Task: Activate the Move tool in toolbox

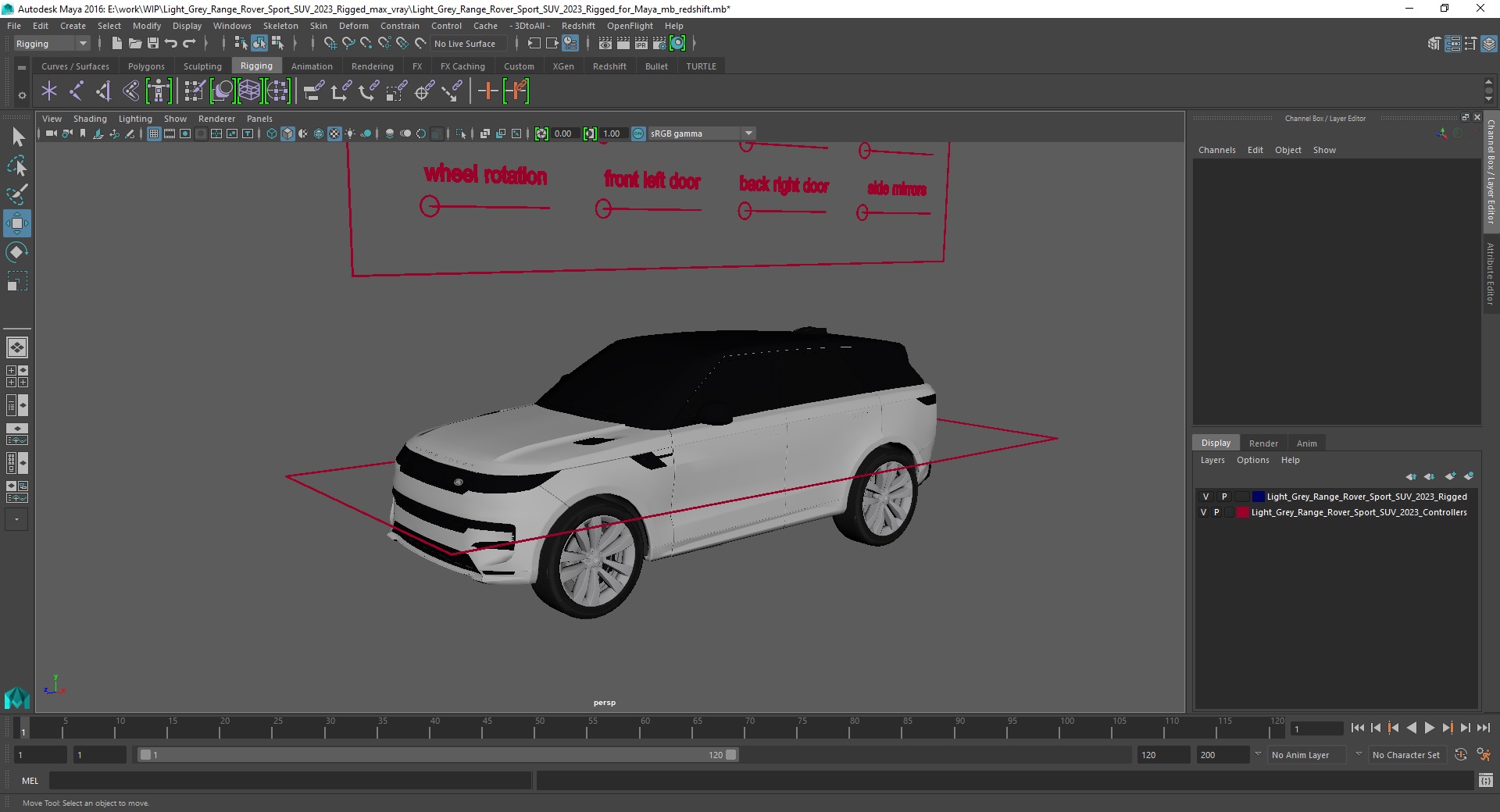Action: (x=17, y=223)
